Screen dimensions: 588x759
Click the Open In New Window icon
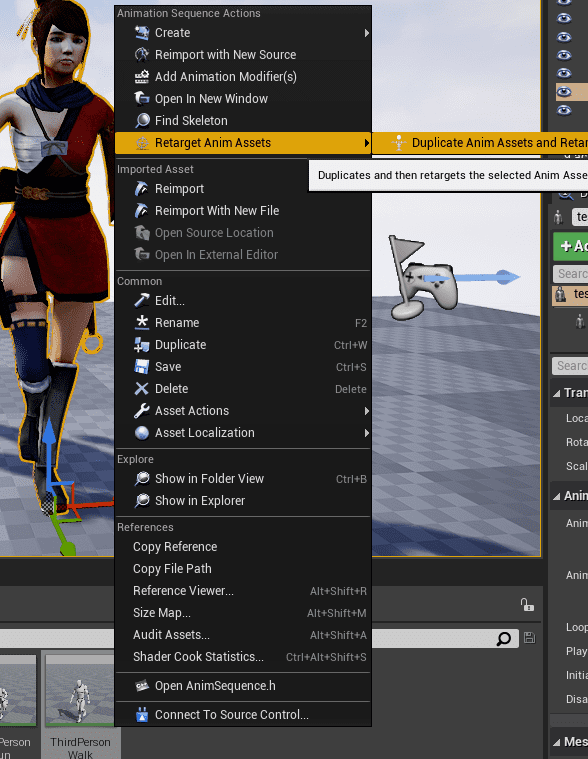[x=142, y=99]
